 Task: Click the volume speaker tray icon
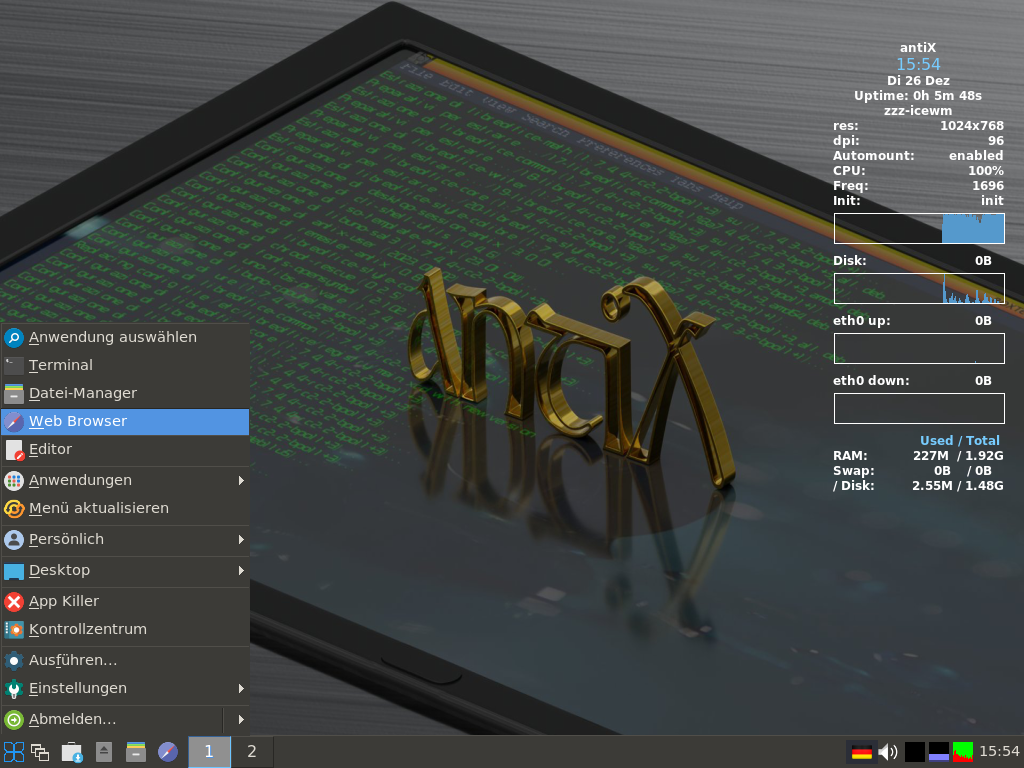(x=888, y=752)
